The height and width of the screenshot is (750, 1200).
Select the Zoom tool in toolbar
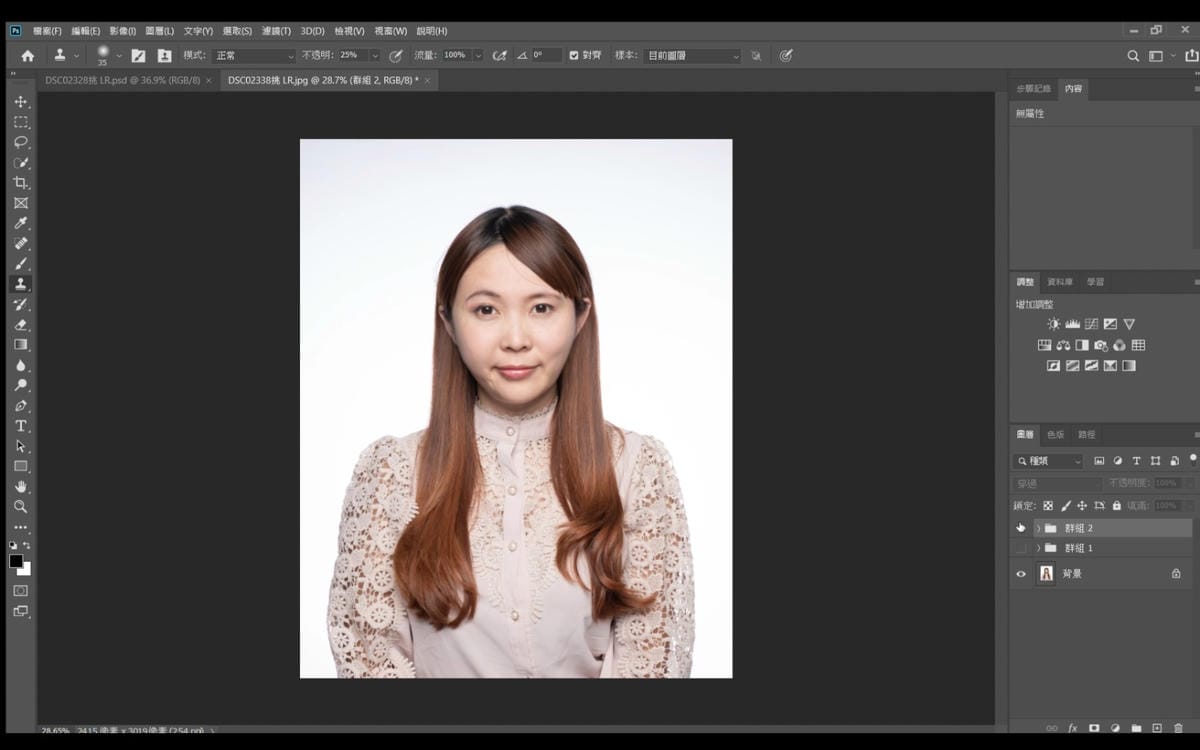(20, 507)
